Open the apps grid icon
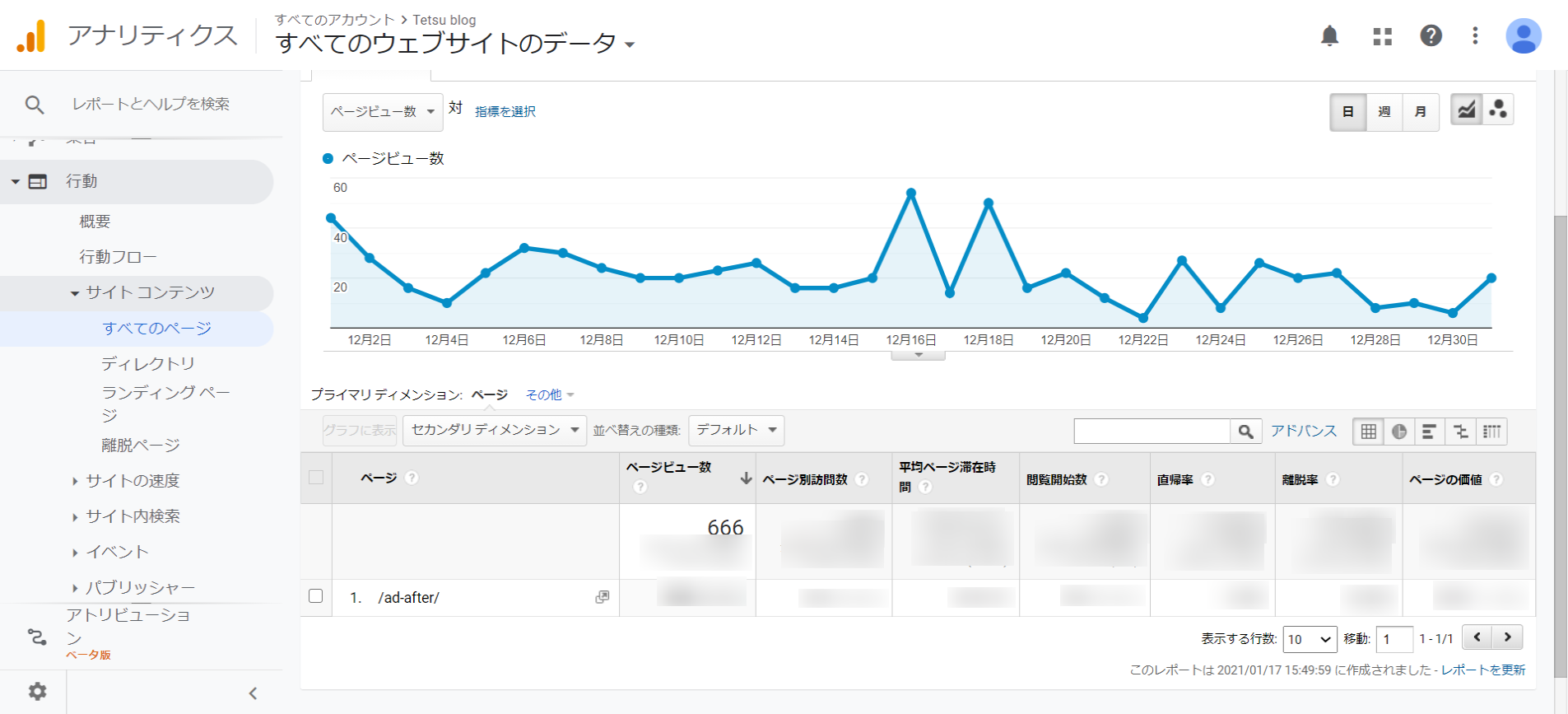1568x714 pixels. [x=1382, y=36]
